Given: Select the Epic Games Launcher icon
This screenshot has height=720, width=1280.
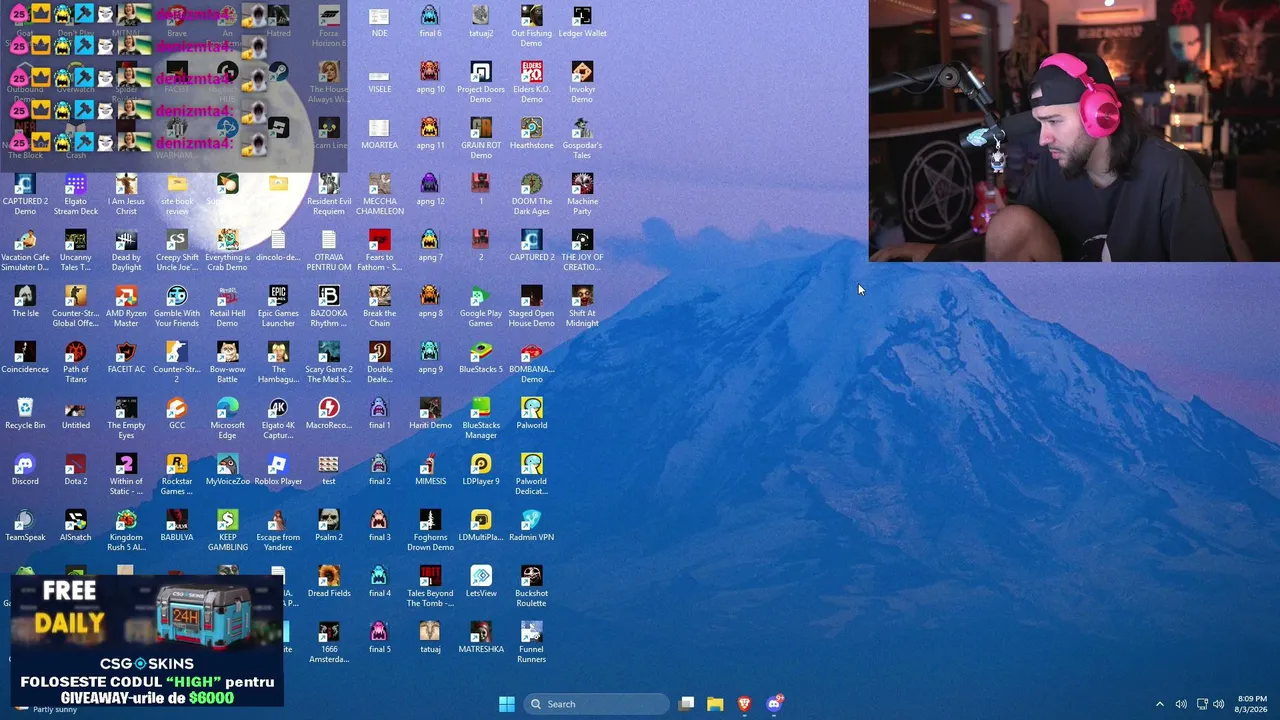Looking at the screenshot, I should point(278,307).
